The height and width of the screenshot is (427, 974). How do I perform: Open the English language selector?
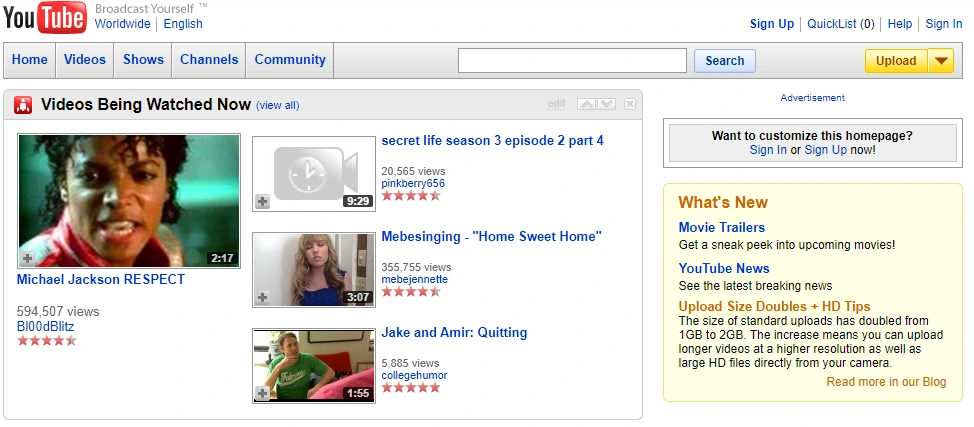pos(183,24)
